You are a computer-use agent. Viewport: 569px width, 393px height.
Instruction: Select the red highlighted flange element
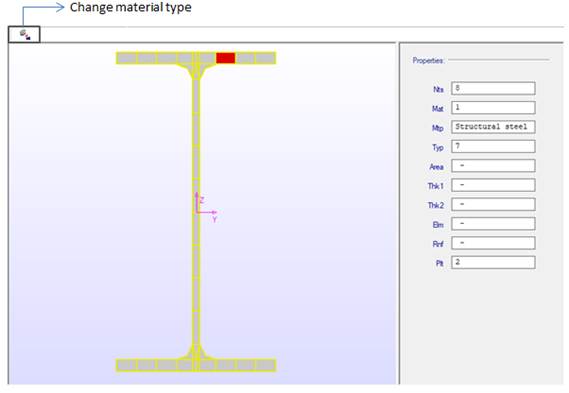pos(226,58)
